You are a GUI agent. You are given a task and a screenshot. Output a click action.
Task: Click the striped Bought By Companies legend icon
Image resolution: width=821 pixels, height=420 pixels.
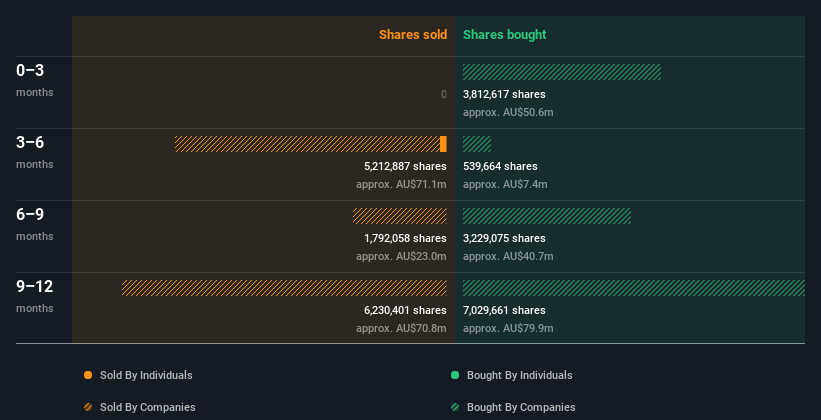(x=455, y=407)
